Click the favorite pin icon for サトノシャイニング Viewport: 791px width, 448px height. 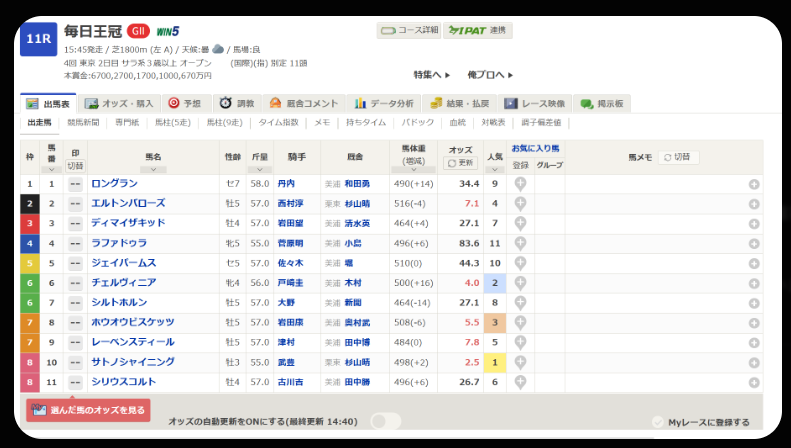click(x=521, y=362)
